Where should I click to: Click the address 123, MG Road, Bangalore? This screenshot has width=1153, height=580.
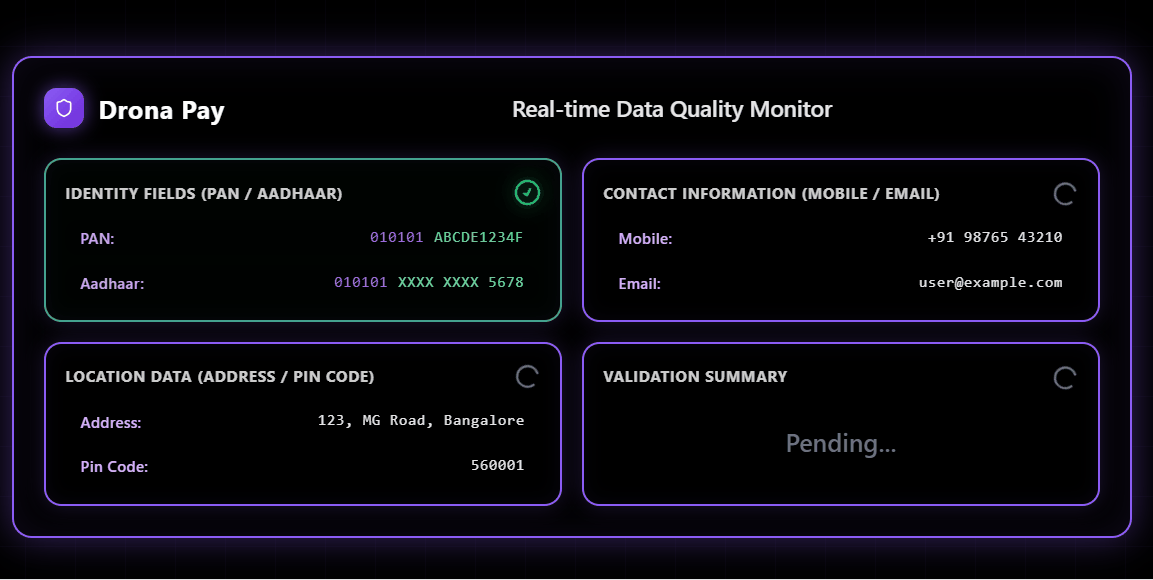(421, 420)
